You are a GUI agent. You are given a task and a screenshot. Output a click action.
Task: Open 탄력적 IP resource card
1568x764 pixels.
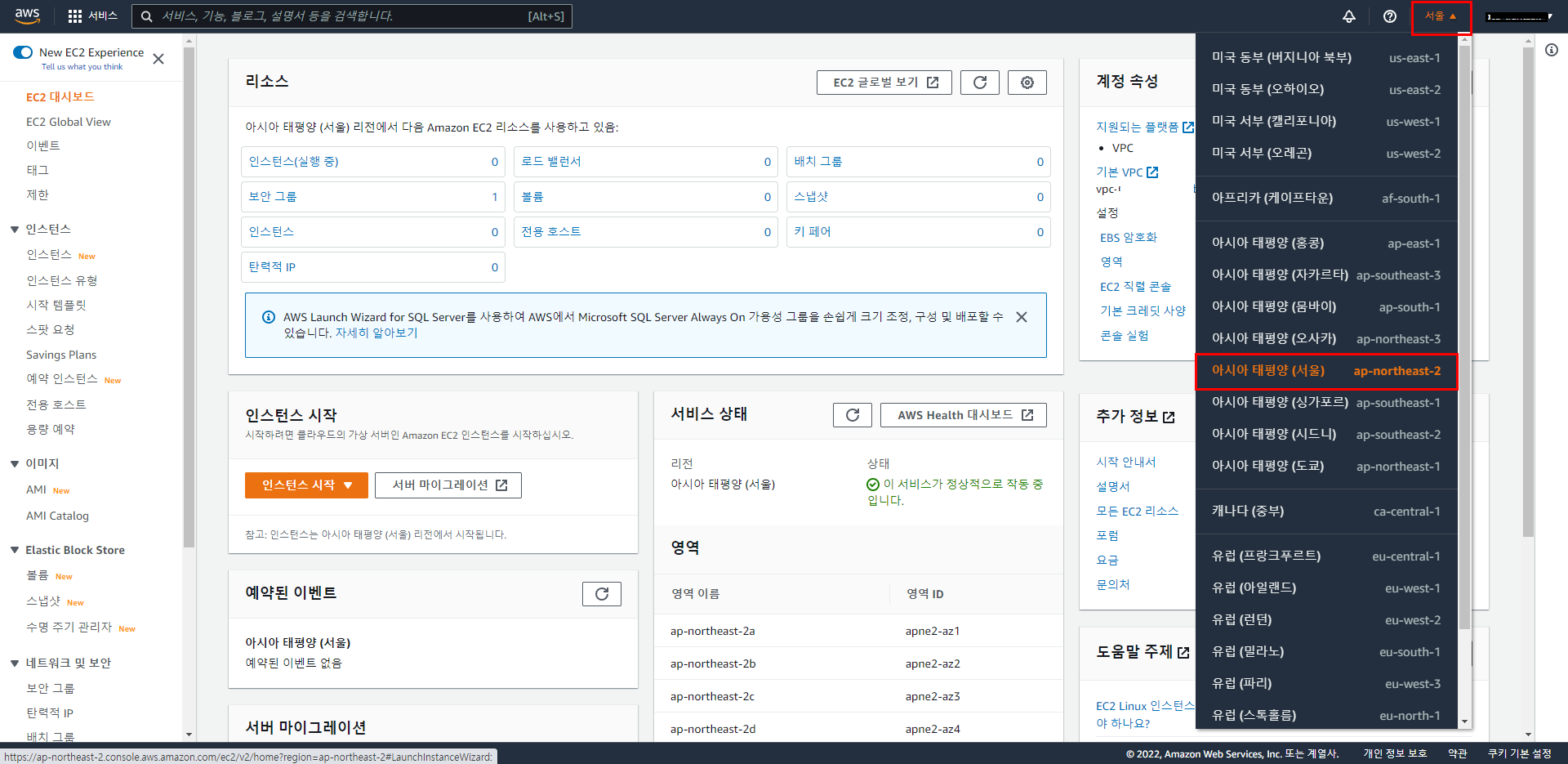pos(373,267)
